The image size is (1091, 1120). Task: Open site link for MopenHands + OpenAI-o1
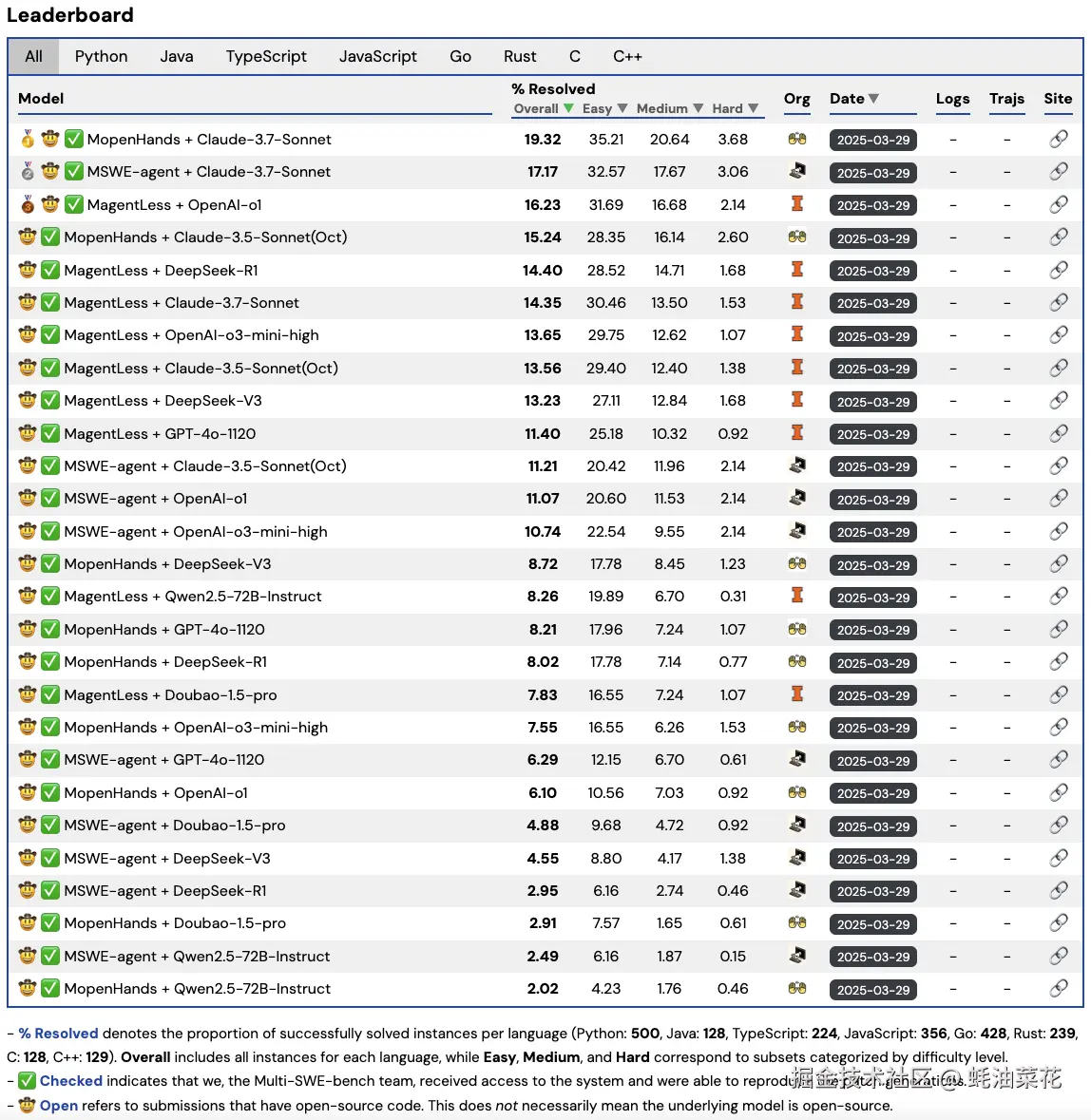coord(1058,792)
